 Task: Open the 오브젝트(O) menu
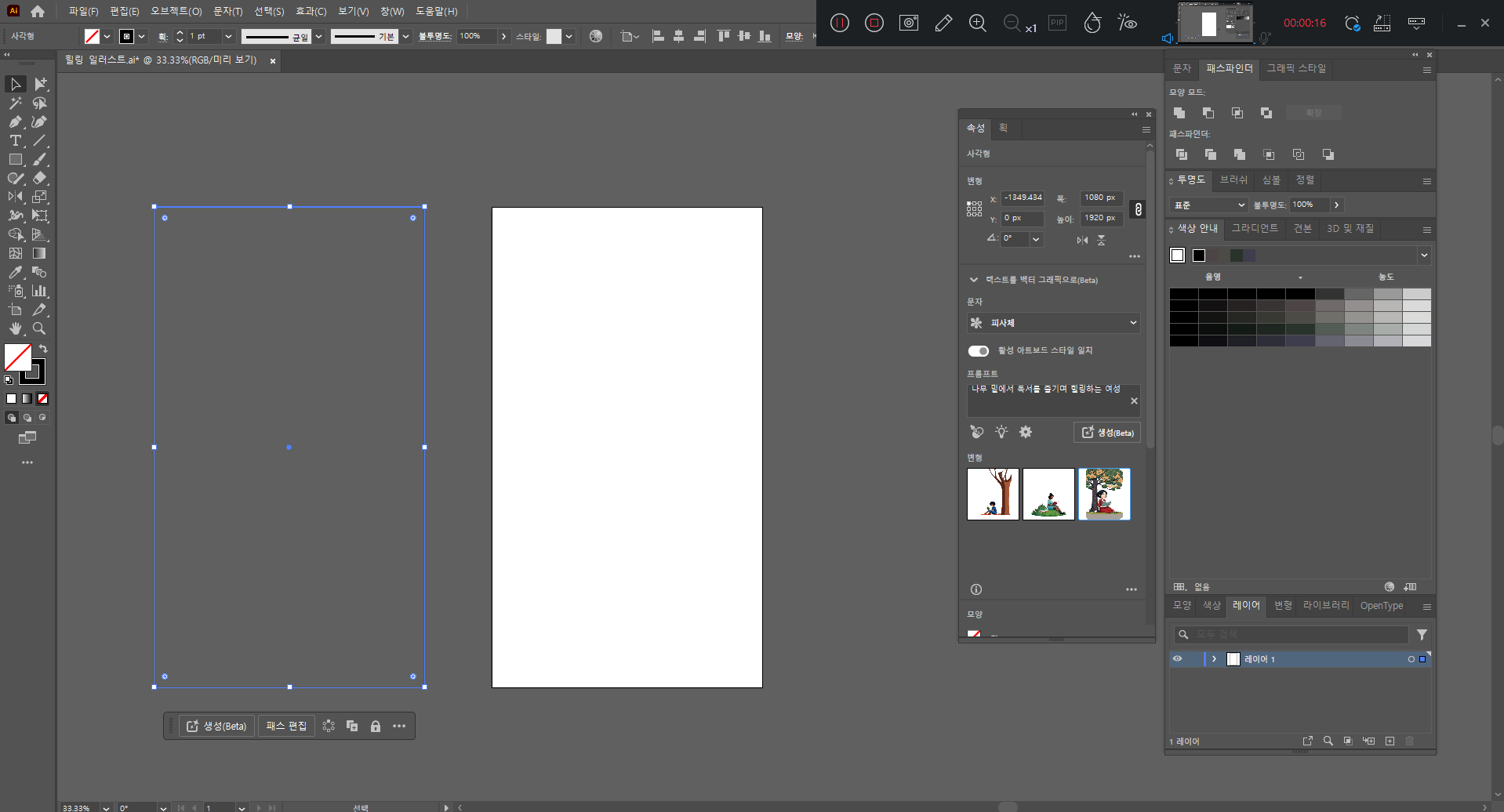click(x=176, y=11)
